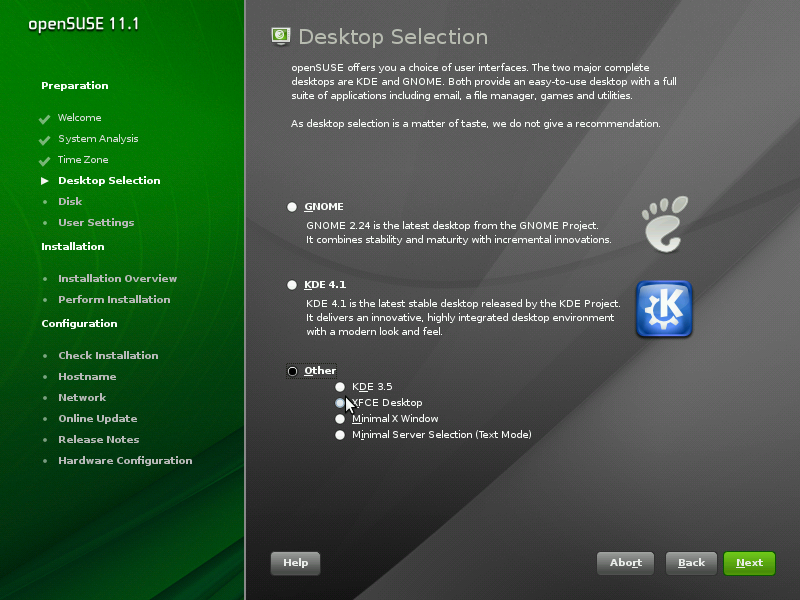Viewport: 800px width, 600px height.
Task: Click the GNOME 2.24 description text
Action: (x=458, y=233)
